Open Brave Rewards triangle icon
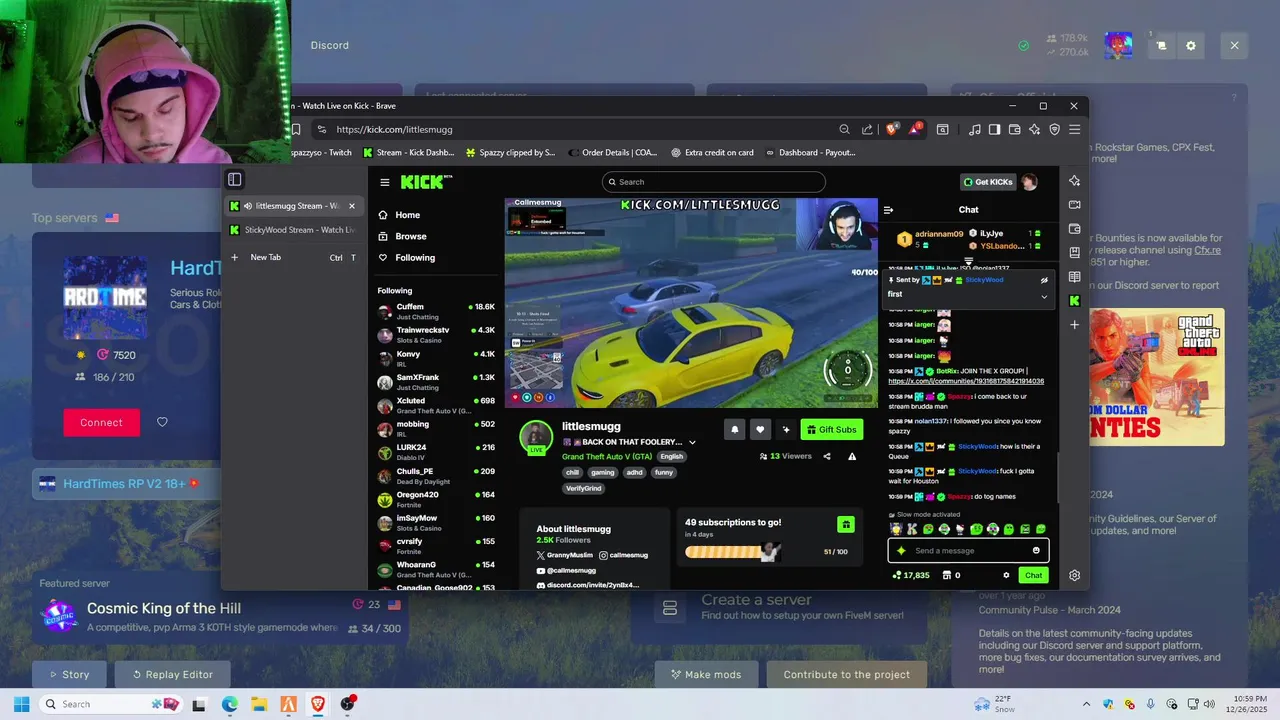1280x720 pixels. coord(916,129)
